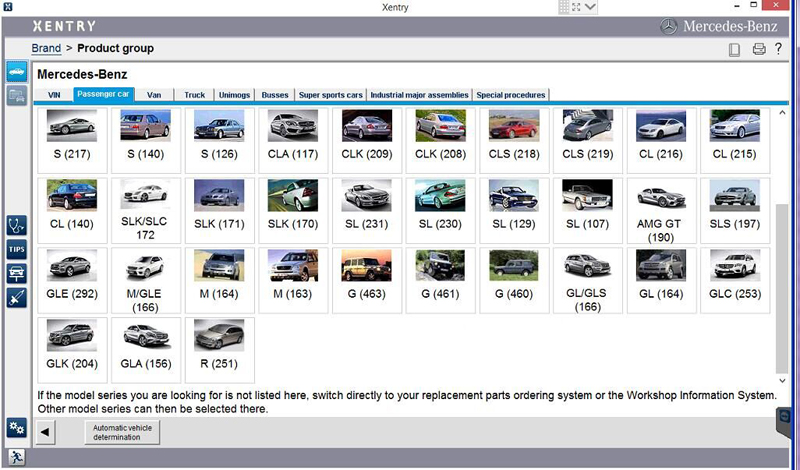Open the test probe tool sidebar icon
Image resolution: width=800 pixels, height=470 pixels.
tap(16, 298)
